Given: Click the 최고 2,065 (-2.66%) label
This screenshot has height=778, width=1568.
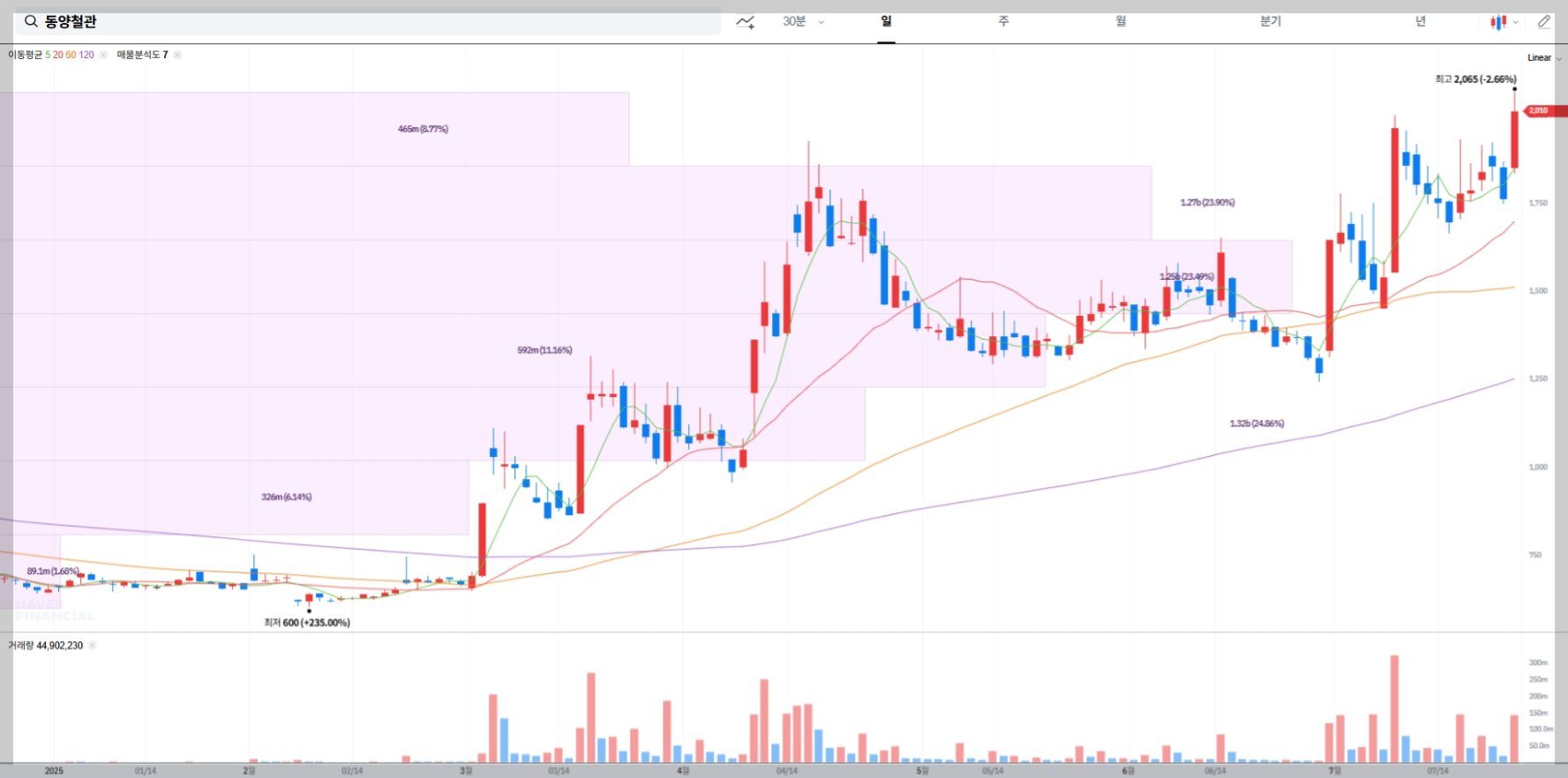Looking at the screenshot, I should point(1475,79).
